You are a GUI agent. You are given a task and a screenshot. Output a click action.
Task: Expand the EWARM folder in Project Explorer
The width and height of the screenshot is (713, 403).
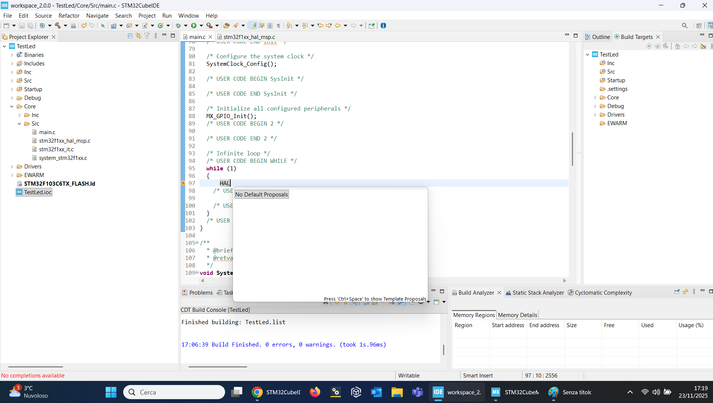pyautogui.click(x=12, y=175)
